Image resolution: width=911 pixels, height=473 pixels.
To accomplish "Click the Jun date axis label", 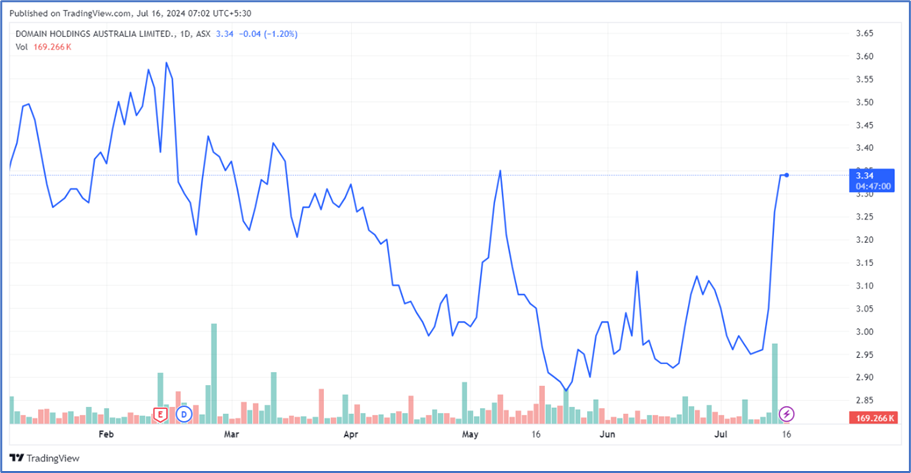I will [607, 434].
